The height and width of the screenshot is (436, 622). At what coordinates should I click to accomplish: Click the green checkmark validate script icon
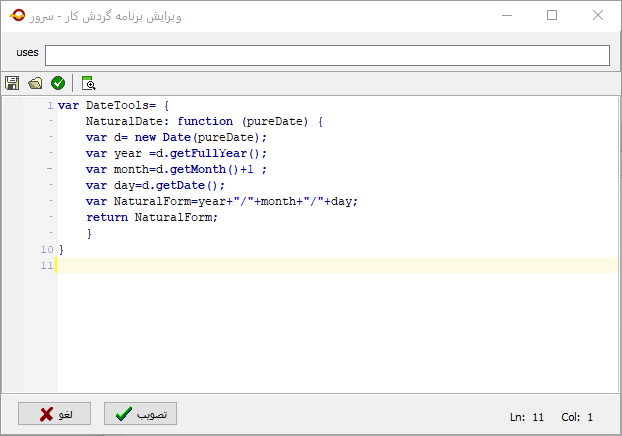tap(58, 83)
